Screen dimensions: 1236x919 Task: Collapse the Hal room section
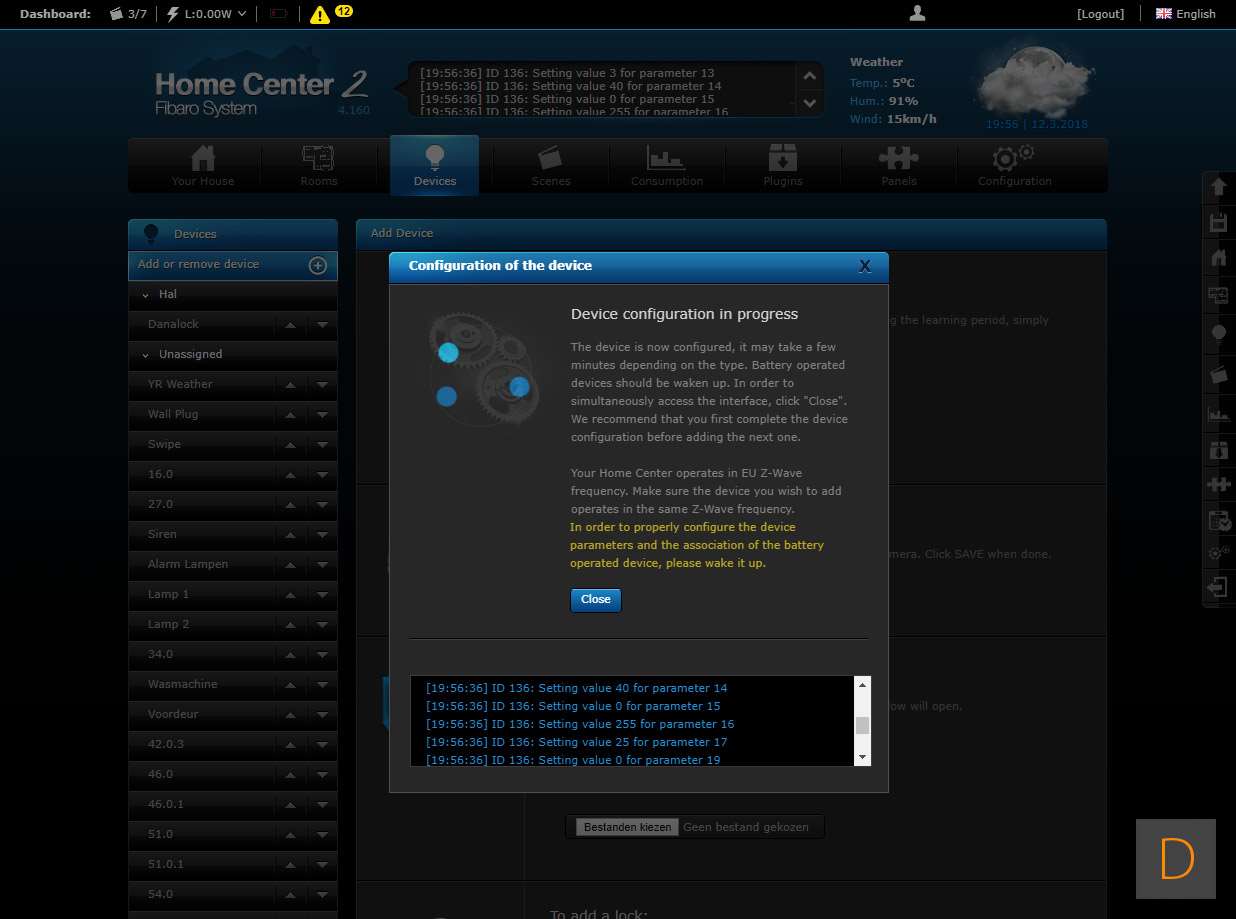[x=146, y=295]
